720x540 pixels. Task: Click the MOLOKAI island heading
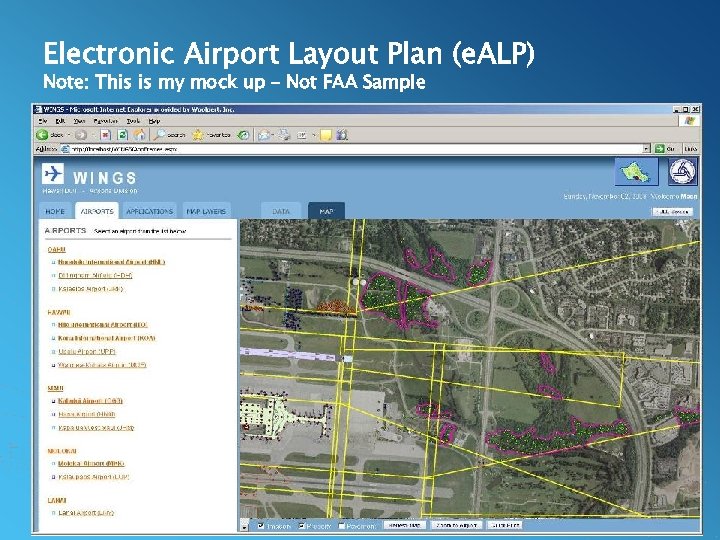62,451
